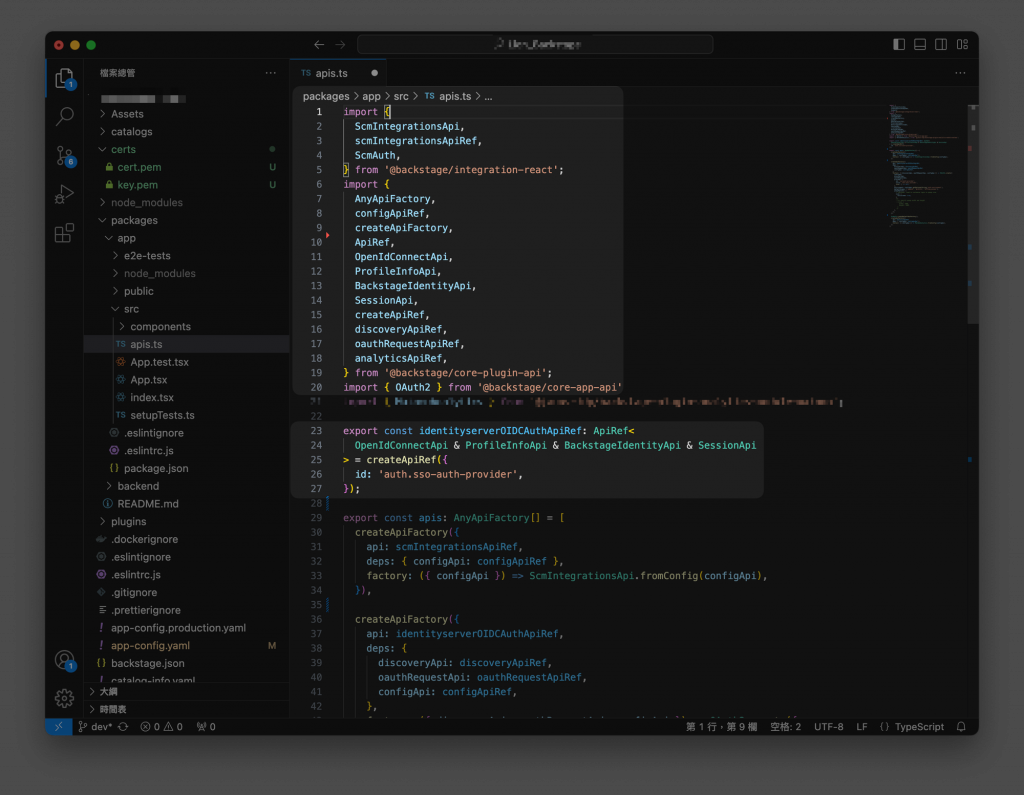Open Customize Layout icon
The height and width of the screenshot is (795, 1024).
(962, 44)
